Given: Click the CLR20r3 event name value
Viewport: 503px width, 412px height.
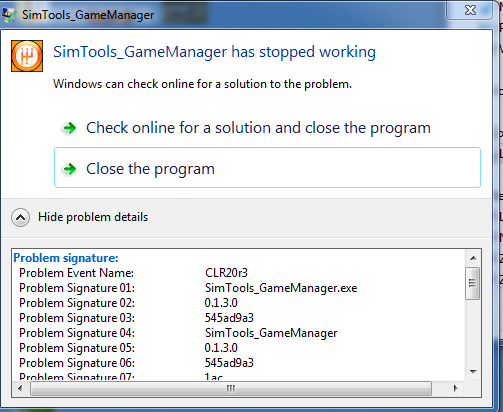Looking at the screenshot, I should click(226, 273).
